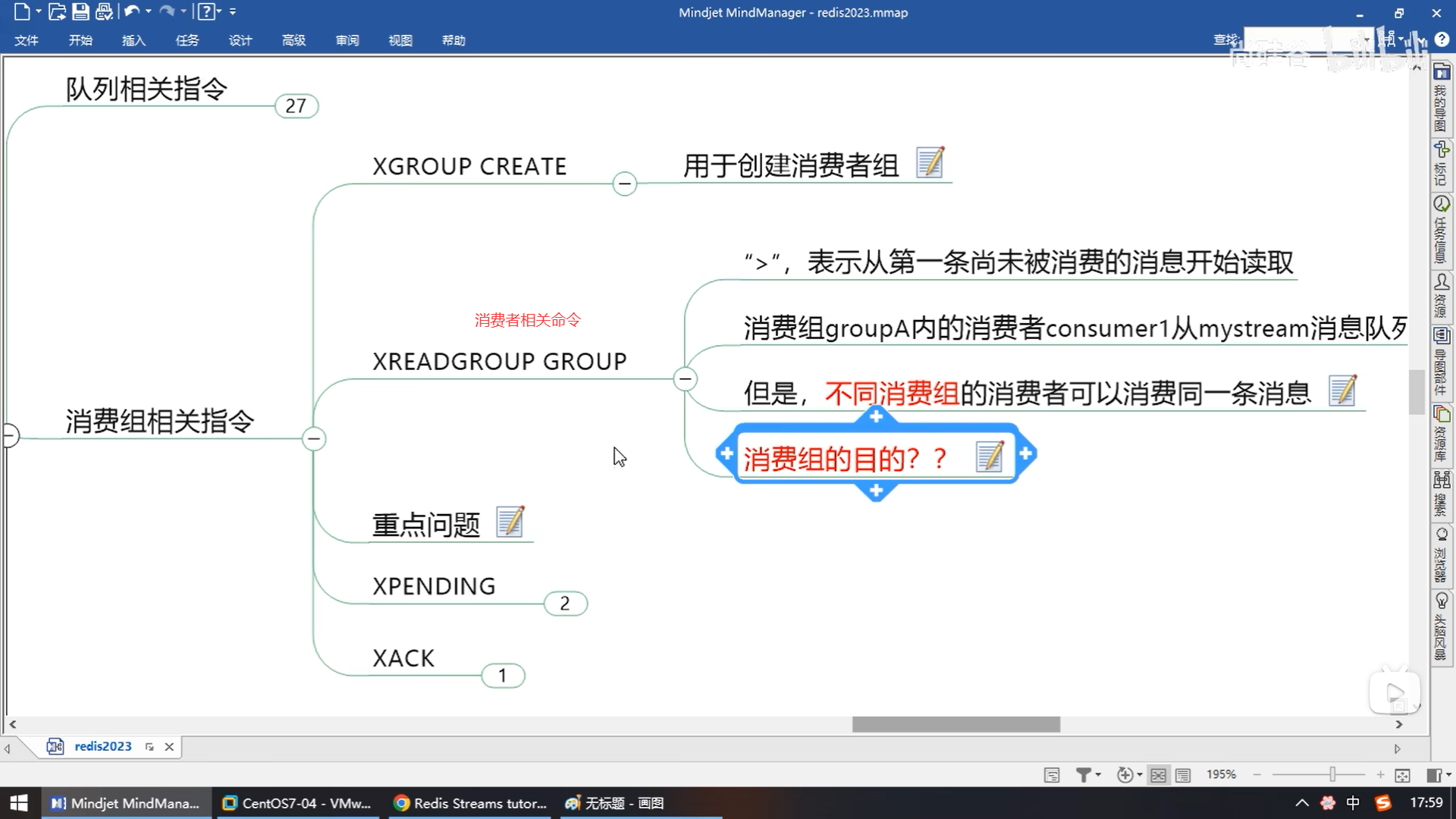
Task: Open the note icon on 重点问题 topic
Action: point(510,522)
